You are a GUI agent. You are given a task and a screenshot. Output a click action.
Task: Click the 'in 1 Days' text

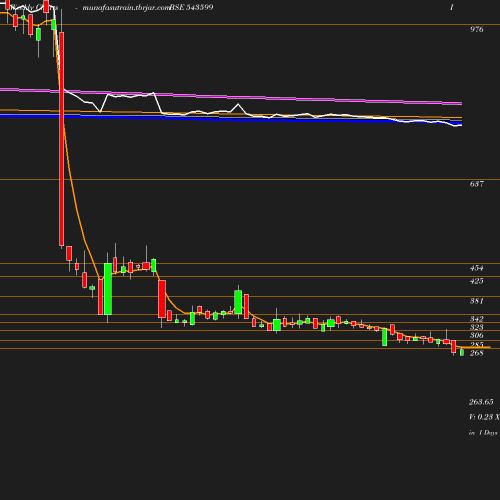pos(483,433)
